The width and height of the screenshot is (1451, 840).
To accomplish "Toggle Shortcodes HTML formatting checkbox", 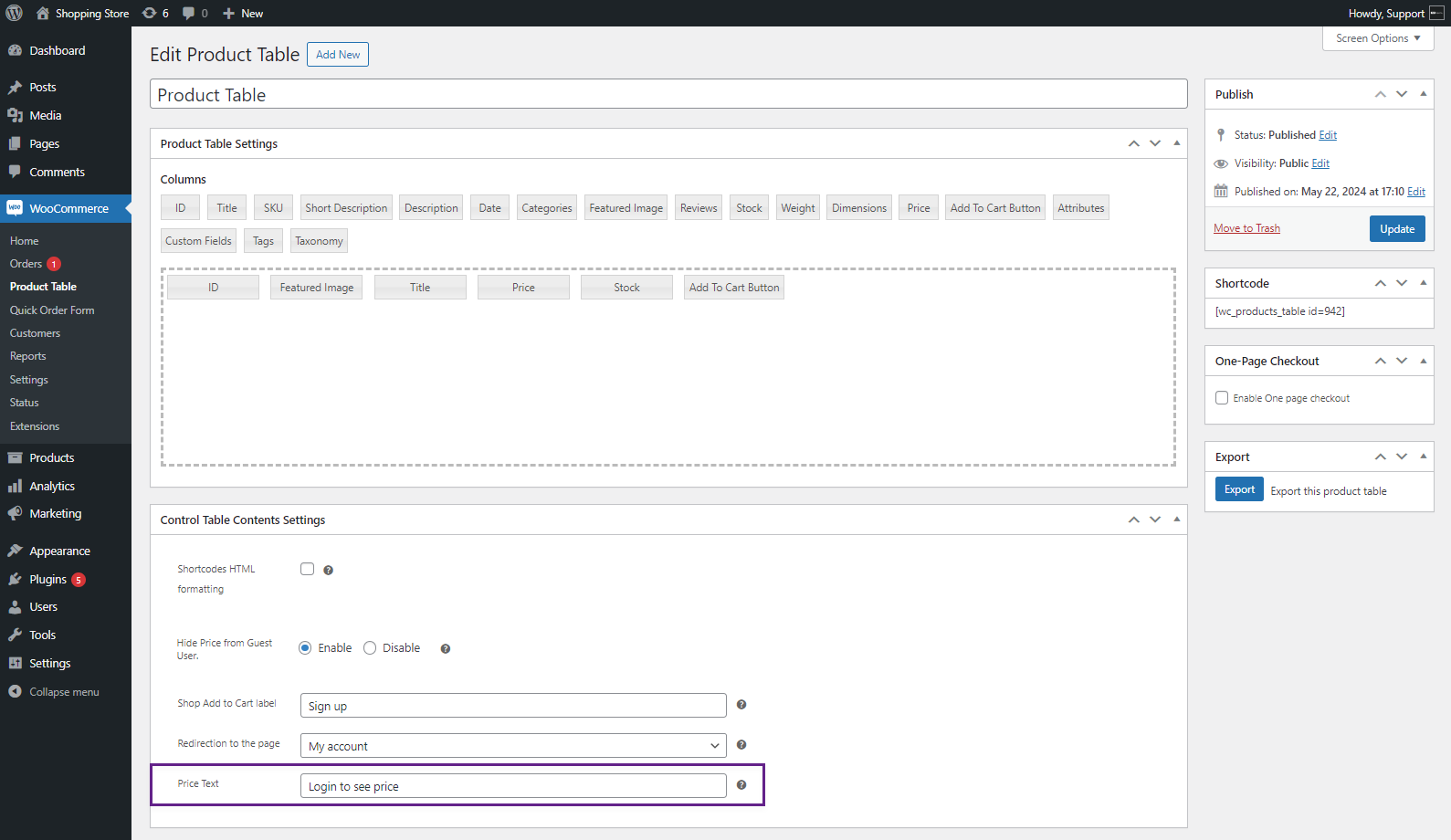I will point(307,569).
